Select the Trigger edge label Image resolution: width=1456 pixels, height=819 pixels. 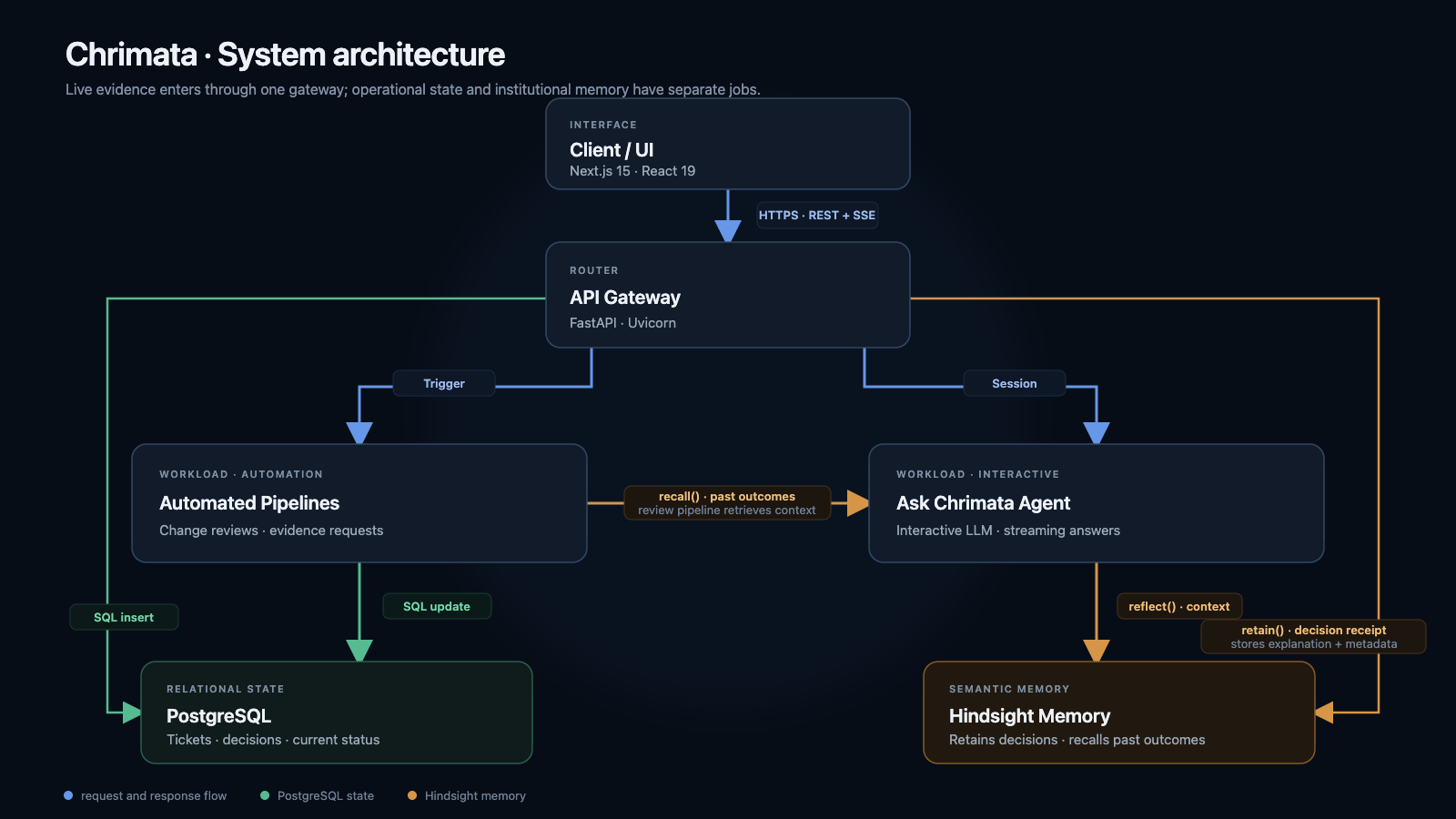point(444,384)
